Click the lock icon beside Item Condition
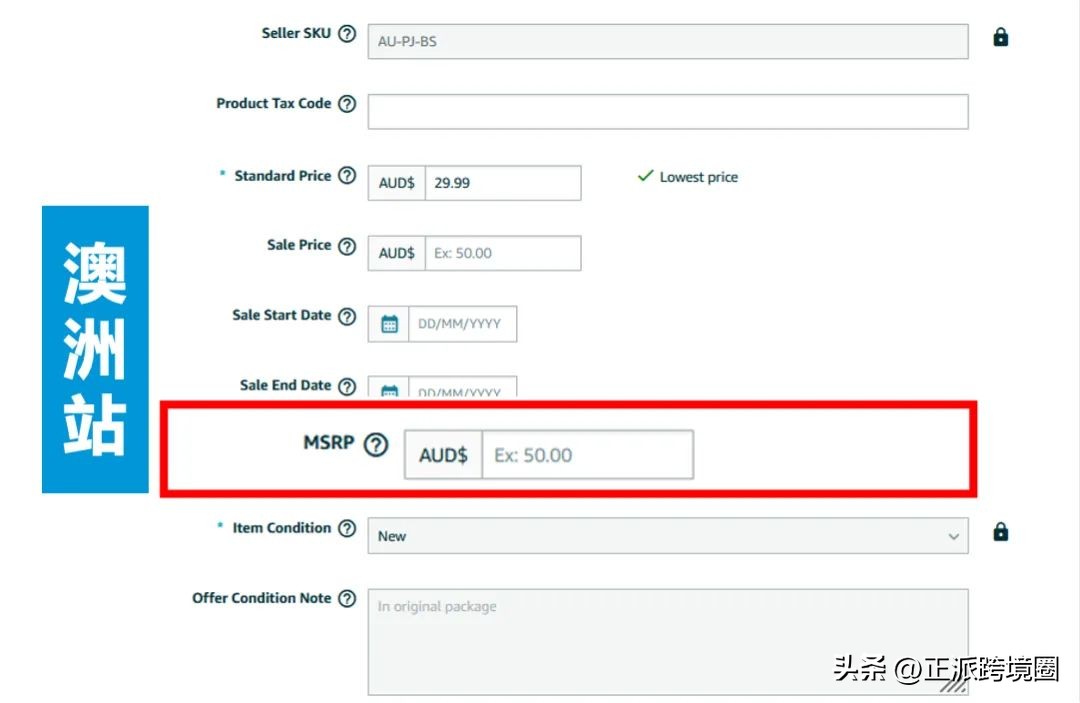The image size is (1080, 703). point(1000,532)
